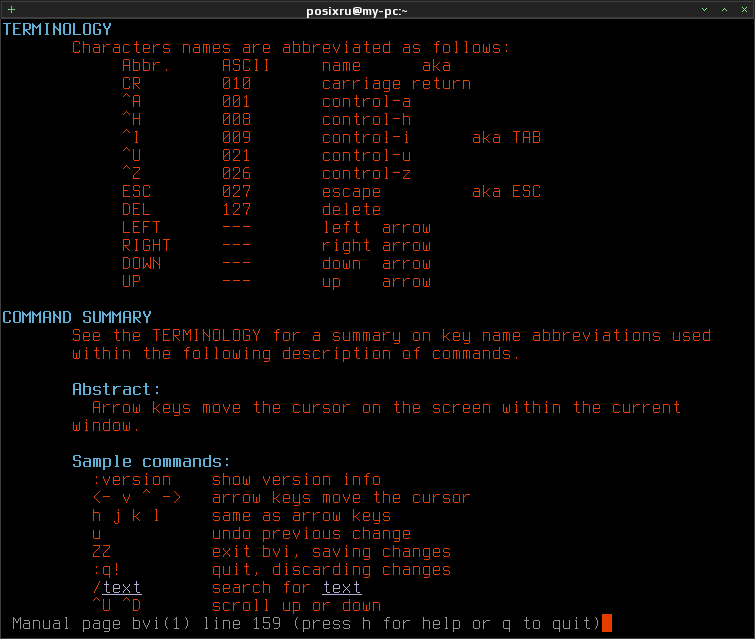Select the COMMAND SUMMARY heading
Screen dimensions: 755x639
pos(77,317)
